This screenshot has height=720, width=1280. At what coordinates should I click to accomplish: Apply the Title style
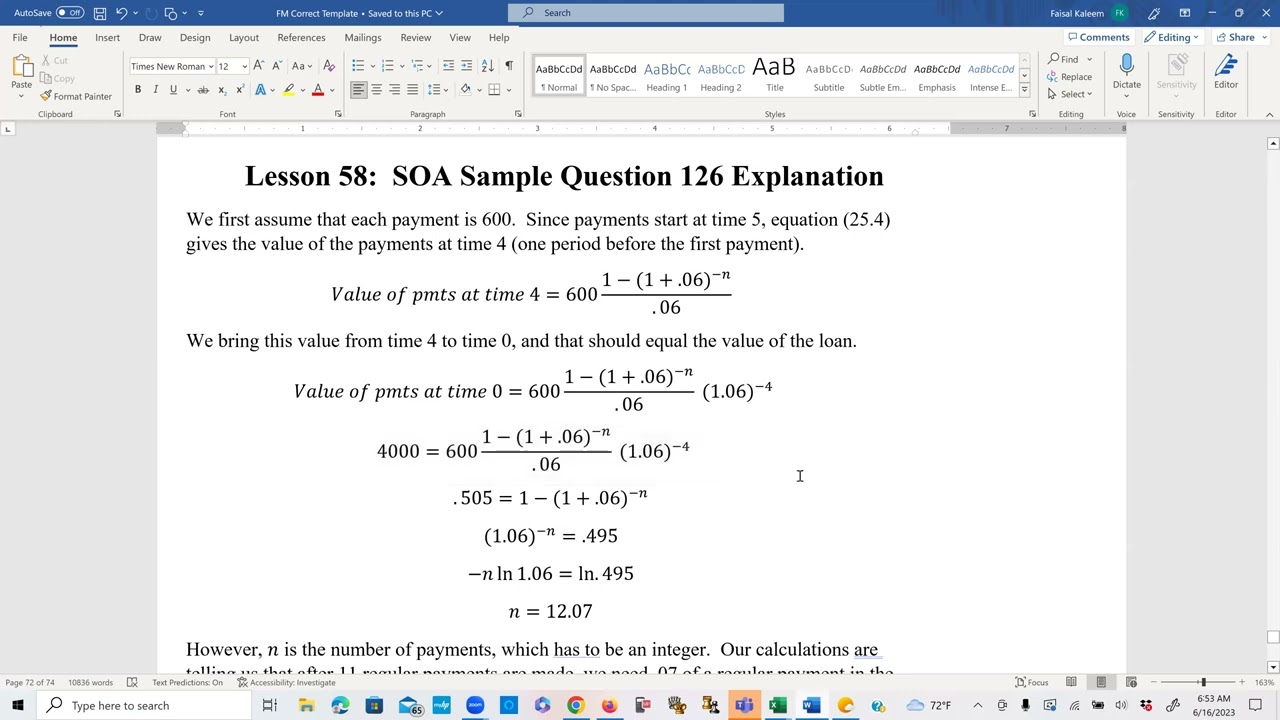pos(775,76)
